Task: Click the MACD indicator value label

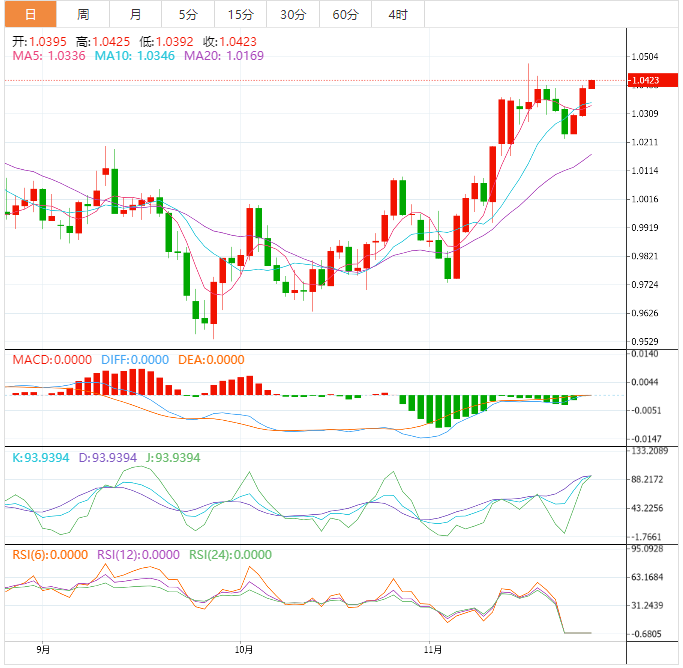Action: pos(51,360)
